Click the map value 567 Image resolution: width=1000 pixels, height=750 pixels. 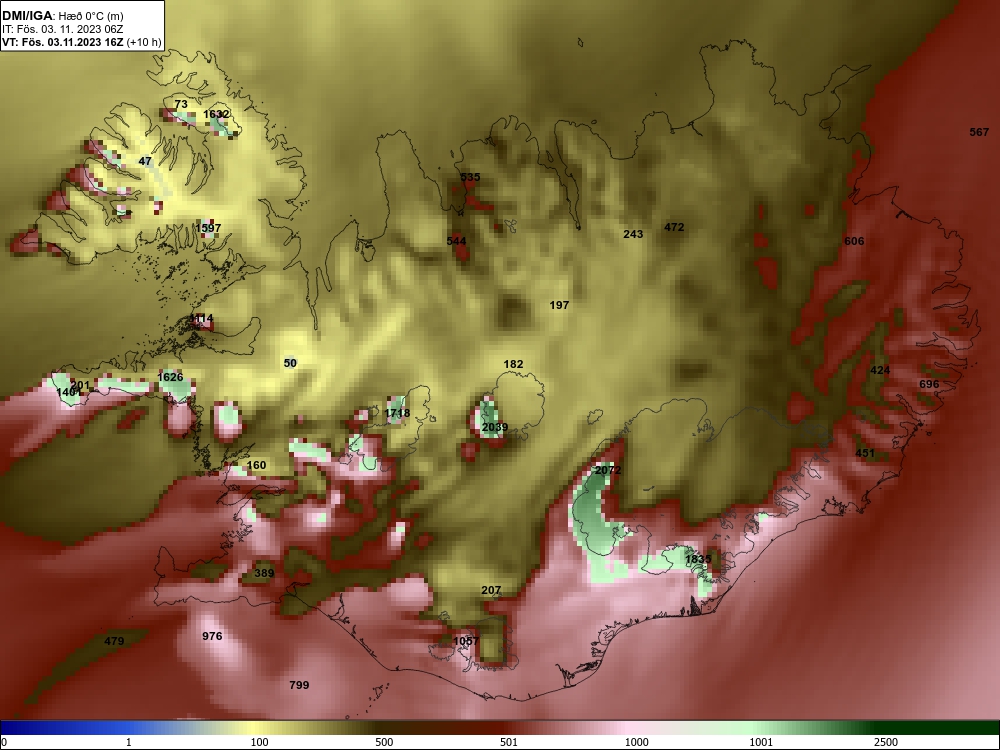[x=979, y=132]
